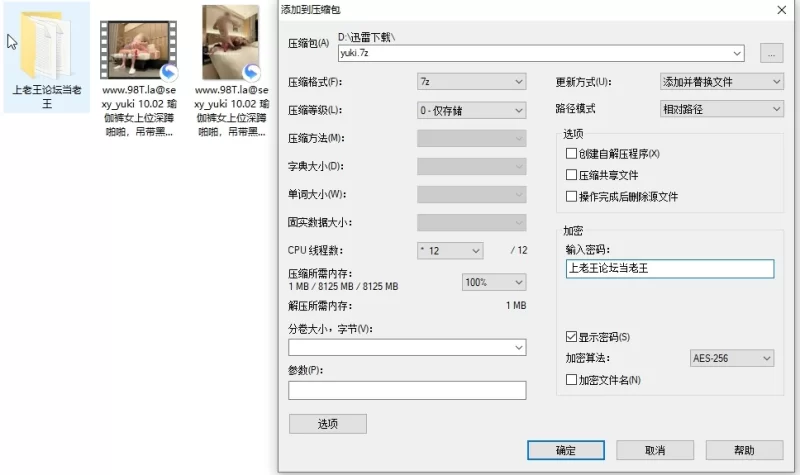Open the 更新方式 dropdown showing 添加并替换文件
Screen dimensions: 800x475
pyautogui.click(x=721, y=82)
